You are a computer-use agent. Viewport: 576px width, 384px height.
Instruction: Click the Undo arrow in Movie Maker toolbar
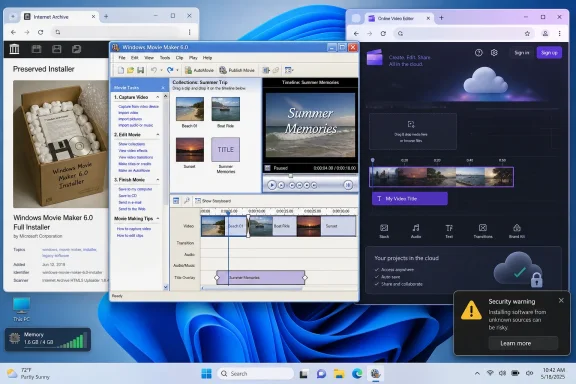click(x=154, y=70)
